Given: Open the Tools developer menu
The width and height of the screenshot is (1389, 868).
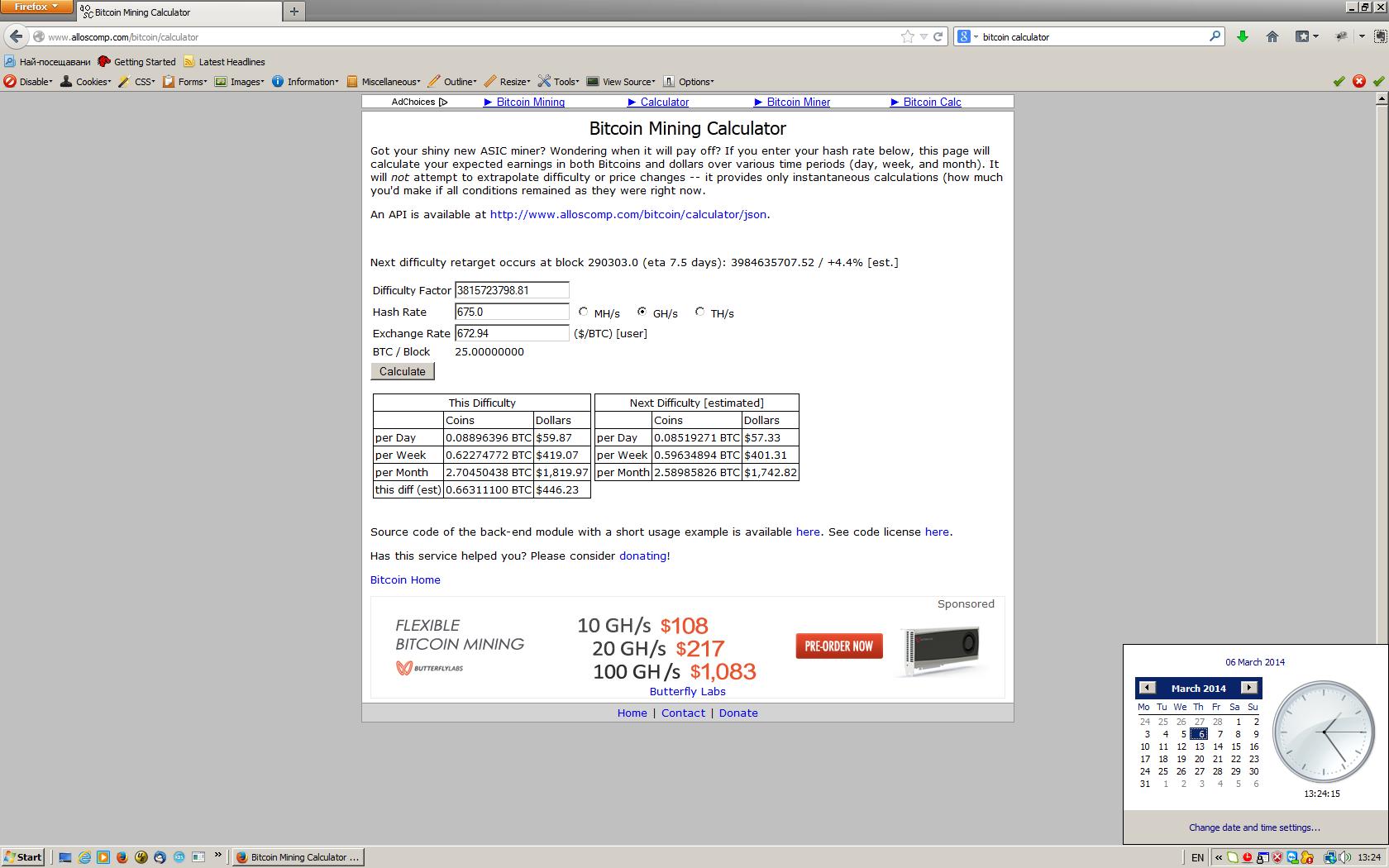Looking at the screenshot, I should point(558,81).
